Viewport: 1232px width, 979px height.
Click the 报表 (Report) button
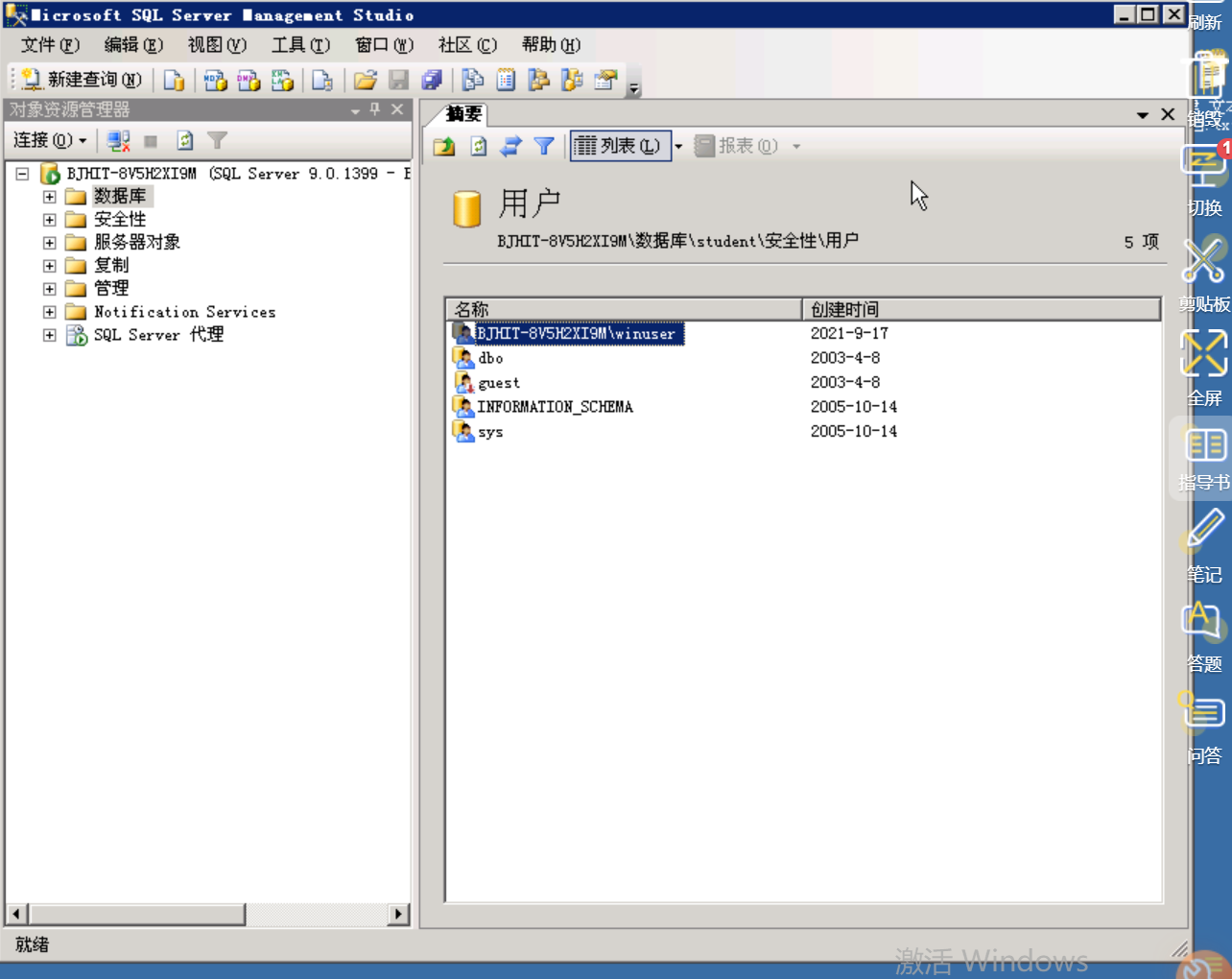[x=736, y=146]
